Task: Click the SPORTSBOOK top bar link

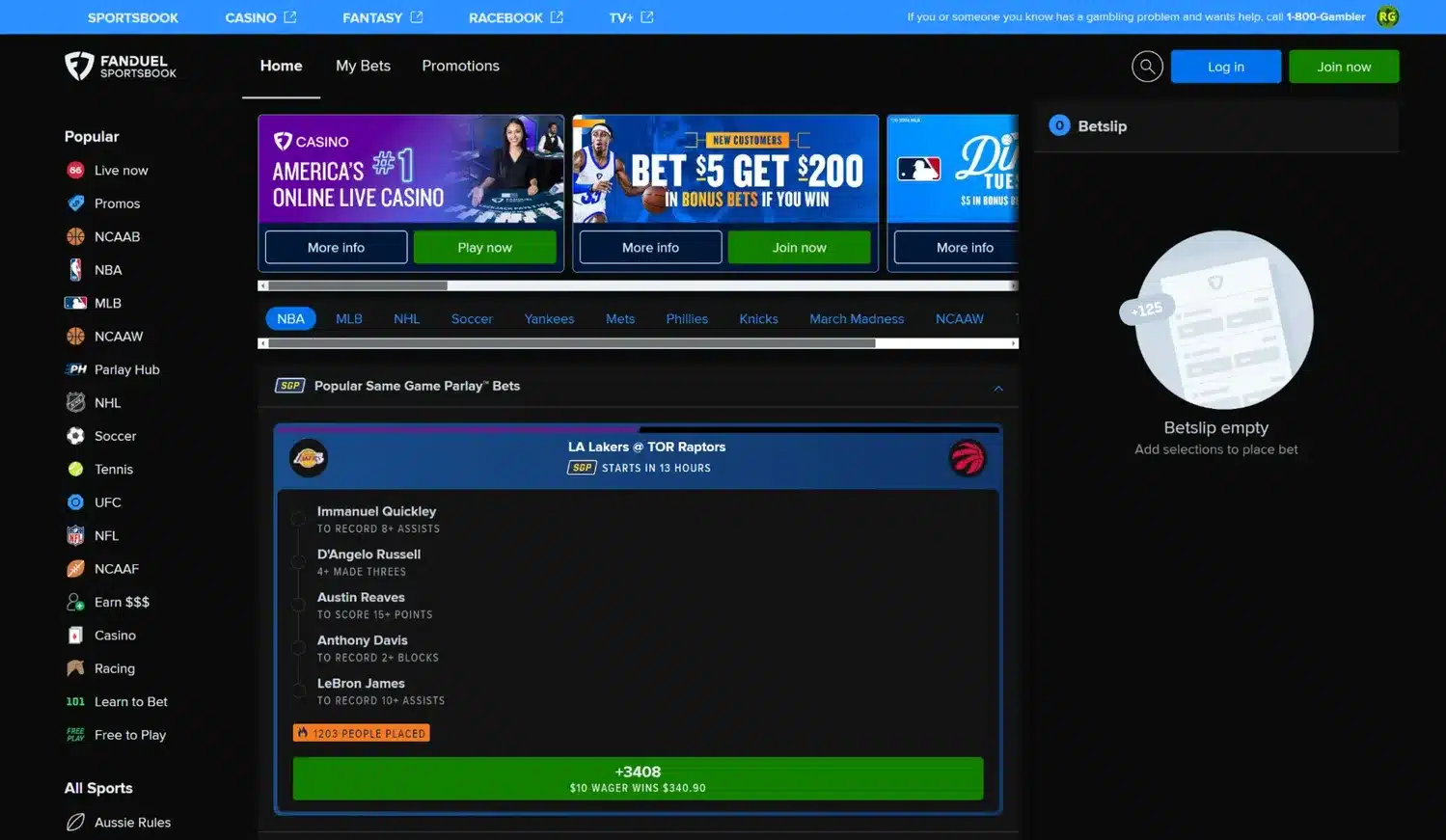Action: click(x=133, y=17)
